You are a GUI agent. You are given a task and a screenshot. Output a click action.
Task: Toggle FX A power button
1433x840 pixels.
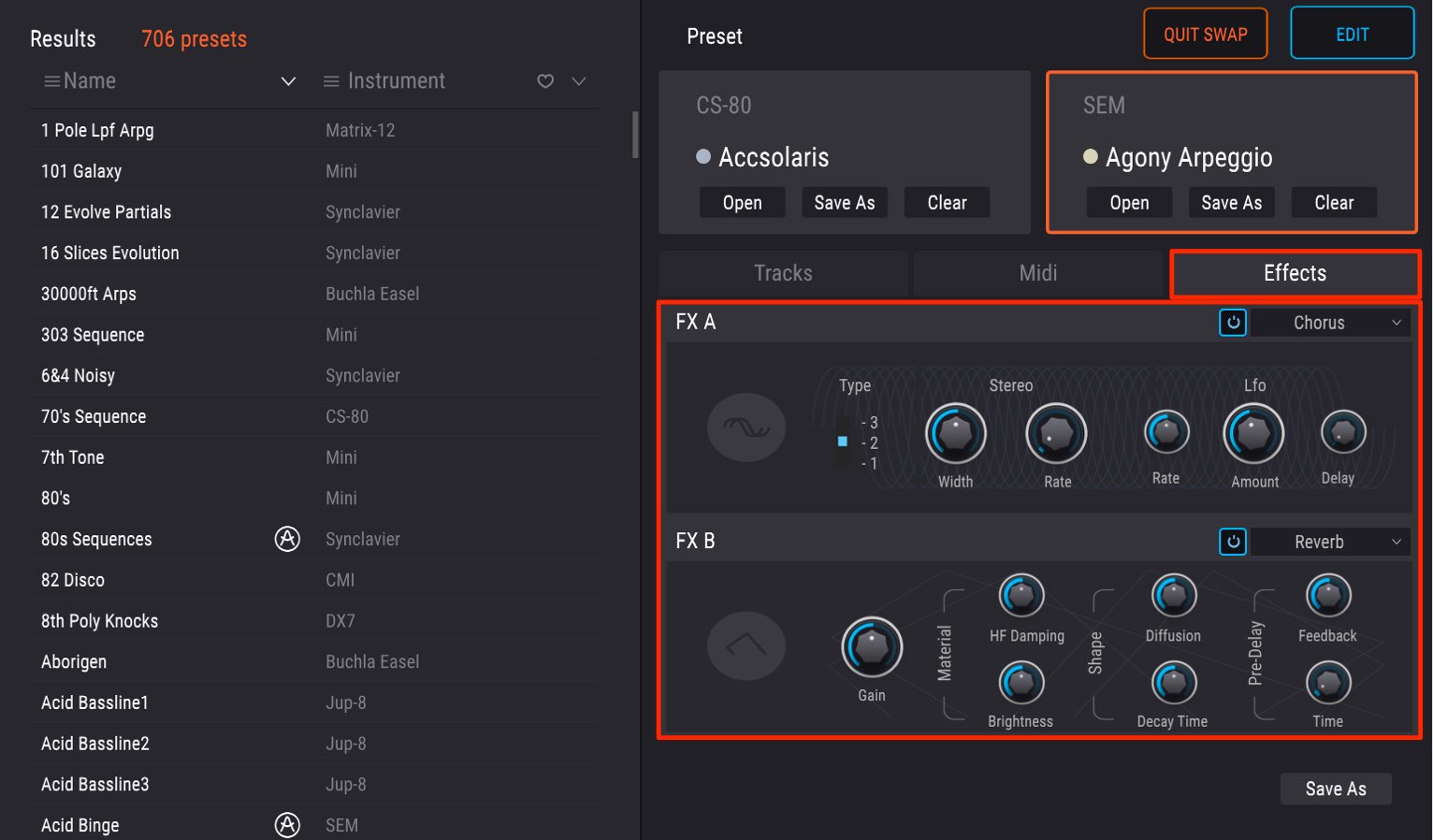[1233, 323]
